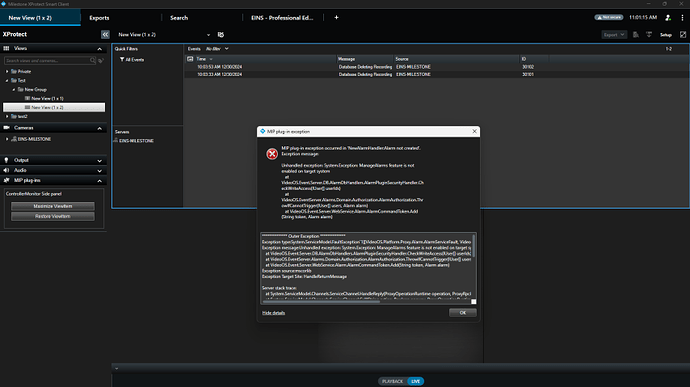The height and width of the screenshot is (387, 690).
Task: Click the funnel icon for All Events
Action: [x=122, y=59]
